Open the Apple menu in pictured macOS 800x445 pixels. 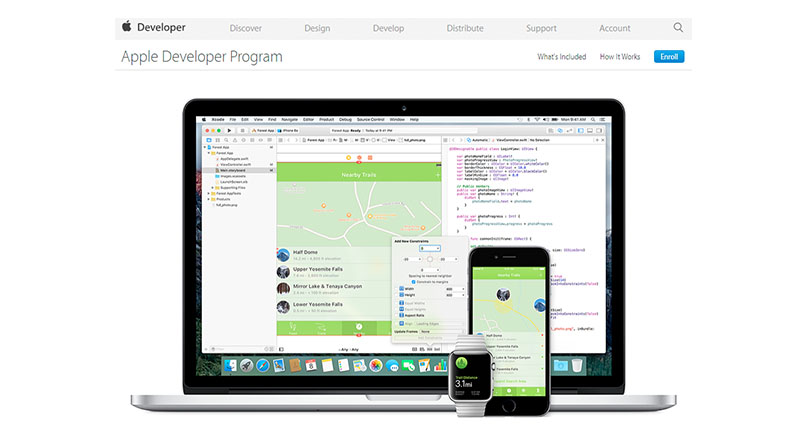click(204, 119)
